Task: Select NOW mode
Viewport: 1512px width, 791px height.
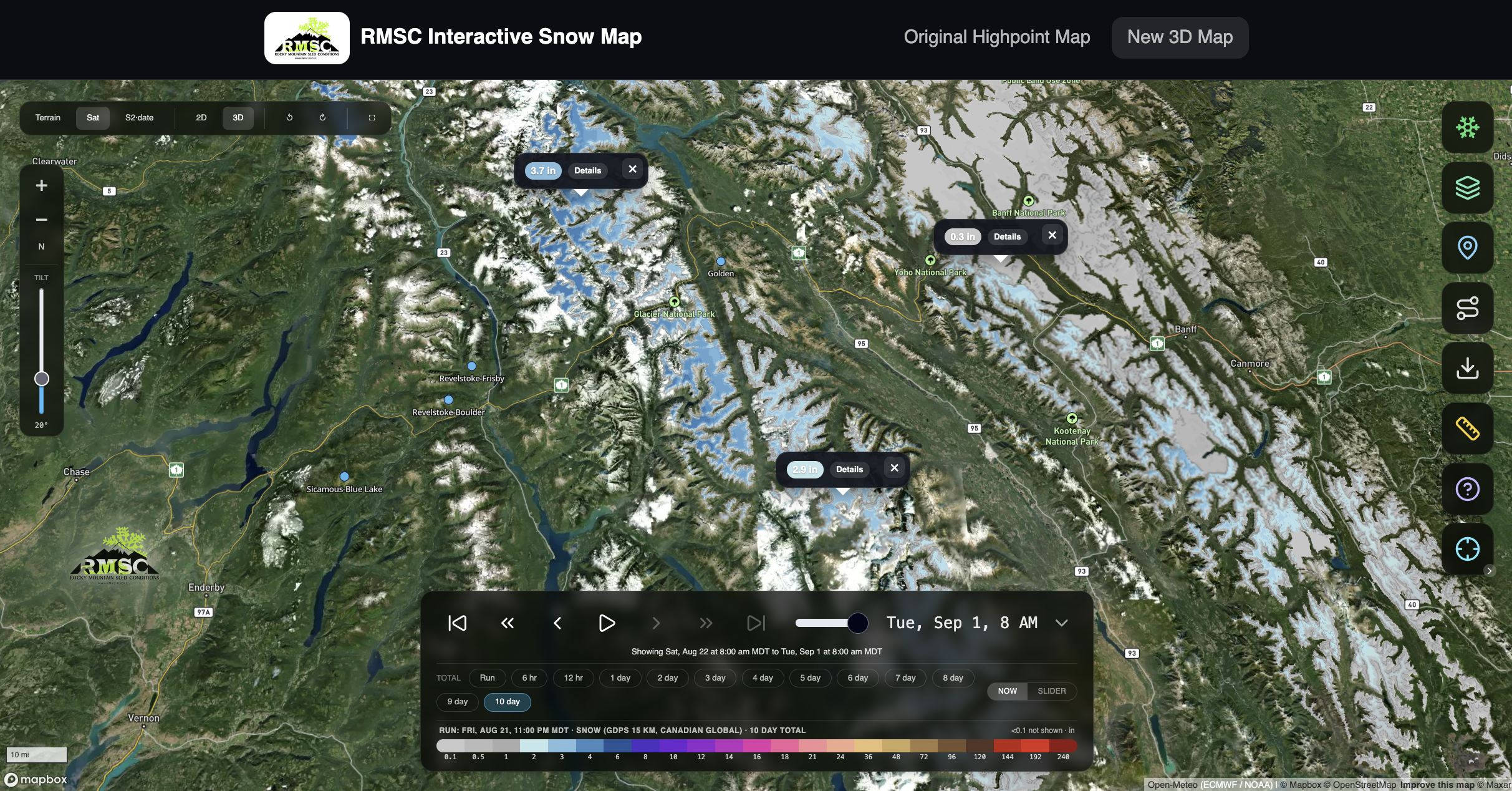Action: click(1007, 691)
